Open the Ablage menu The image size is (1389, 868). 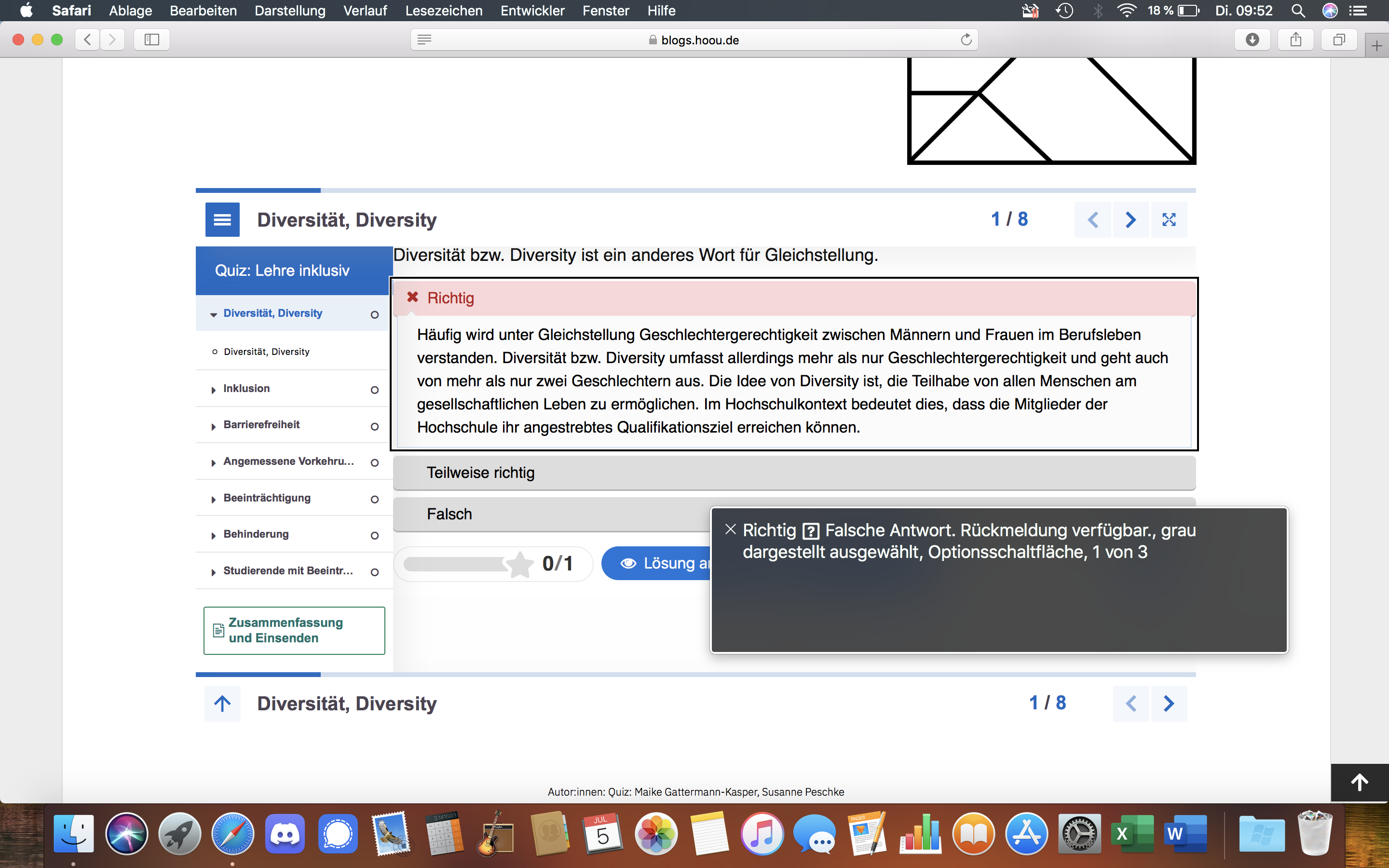130,10
